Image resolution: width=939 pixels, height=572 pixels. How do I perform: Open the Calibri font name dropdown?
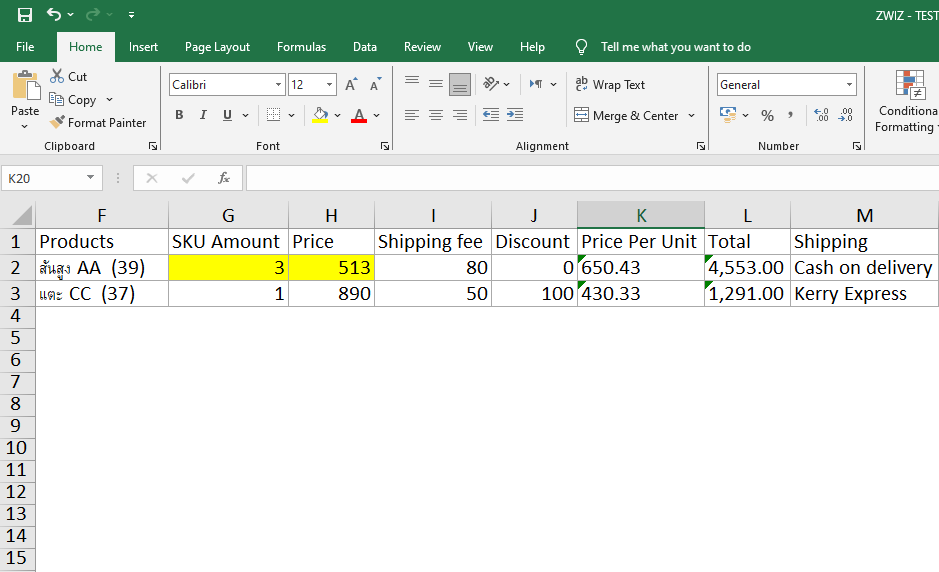pyautogui.click(x=276, y=85)
